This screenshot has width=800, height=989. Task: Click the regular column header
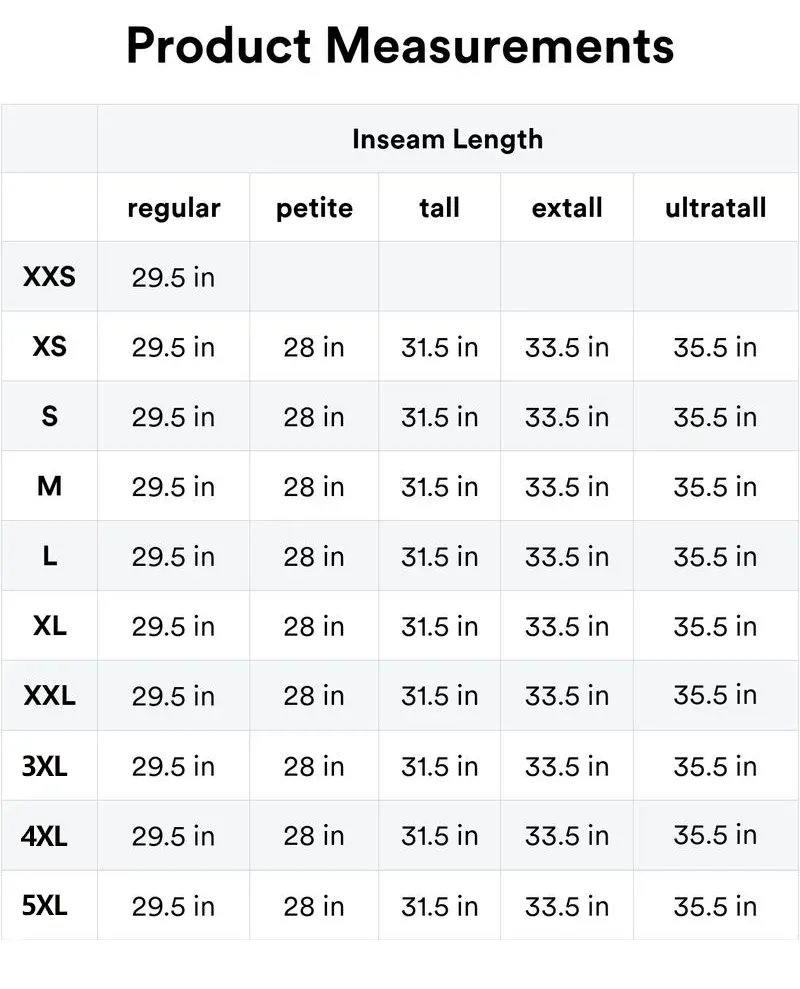(x=173, y=208)
